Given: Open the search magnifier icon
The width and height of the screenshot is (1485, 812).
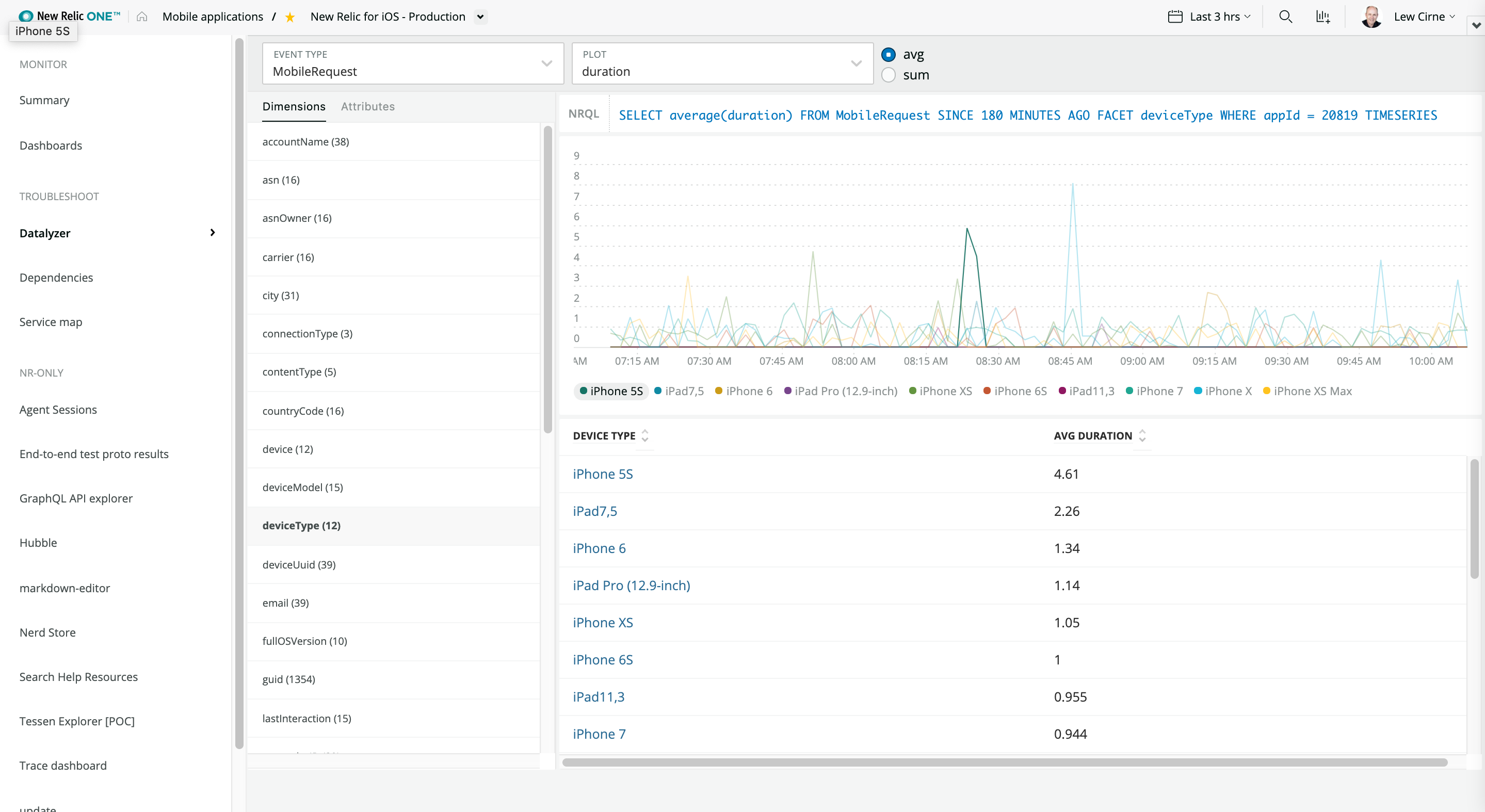Looking at the screenshot, I should (x=1285, y=17).
